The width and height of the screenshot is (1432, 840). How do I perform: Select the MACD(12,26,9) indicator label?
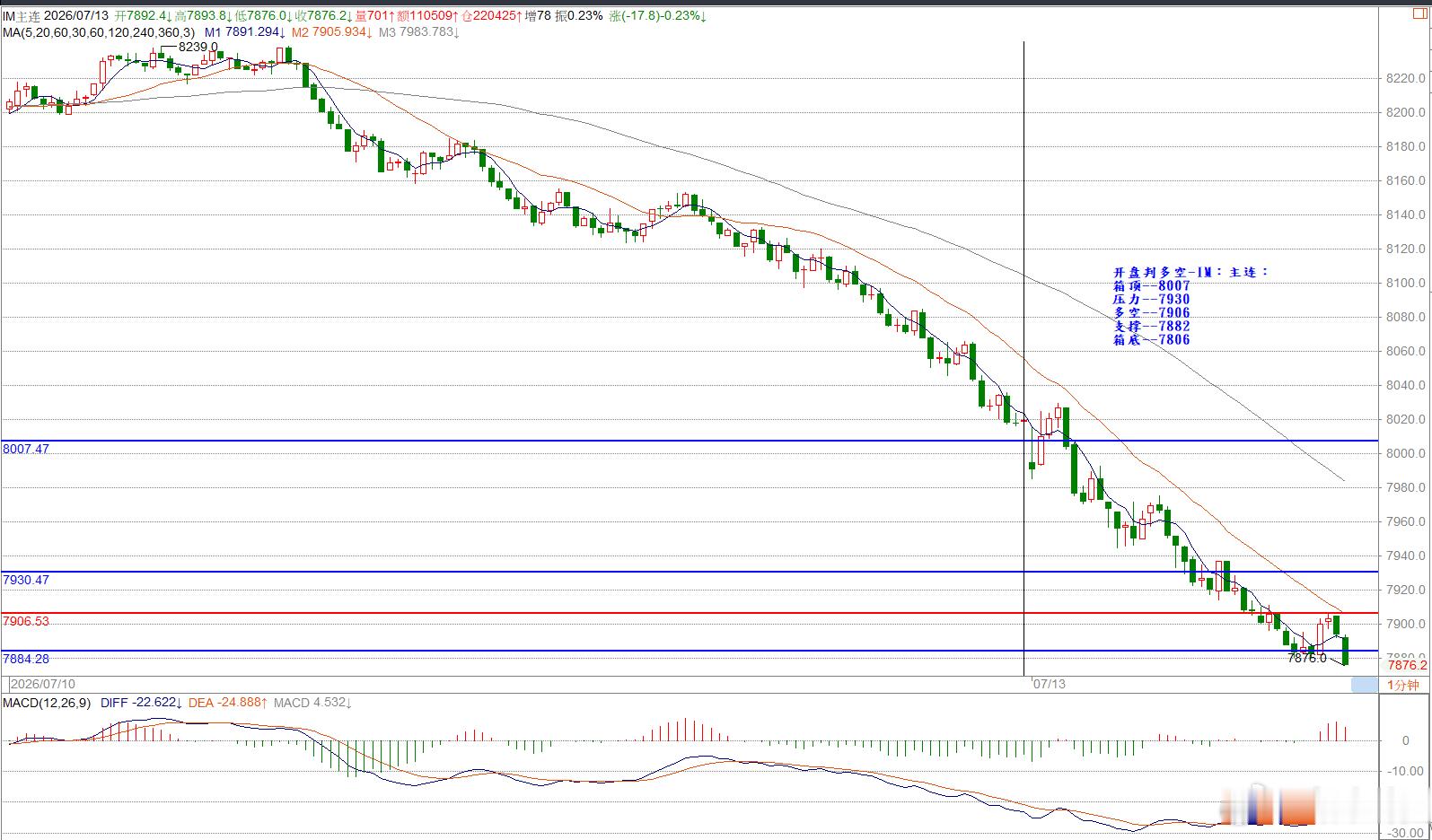pyautogui.click(x=47, y=703)
